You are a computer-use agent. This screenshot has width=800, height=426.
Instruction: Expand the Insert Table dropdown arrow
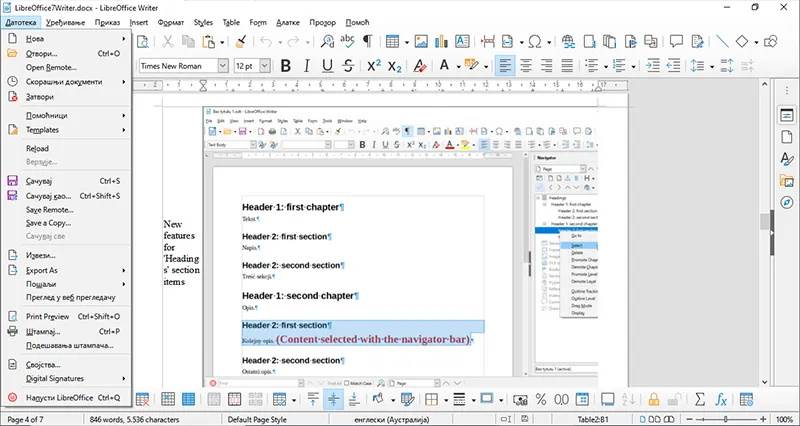[406, 42]
